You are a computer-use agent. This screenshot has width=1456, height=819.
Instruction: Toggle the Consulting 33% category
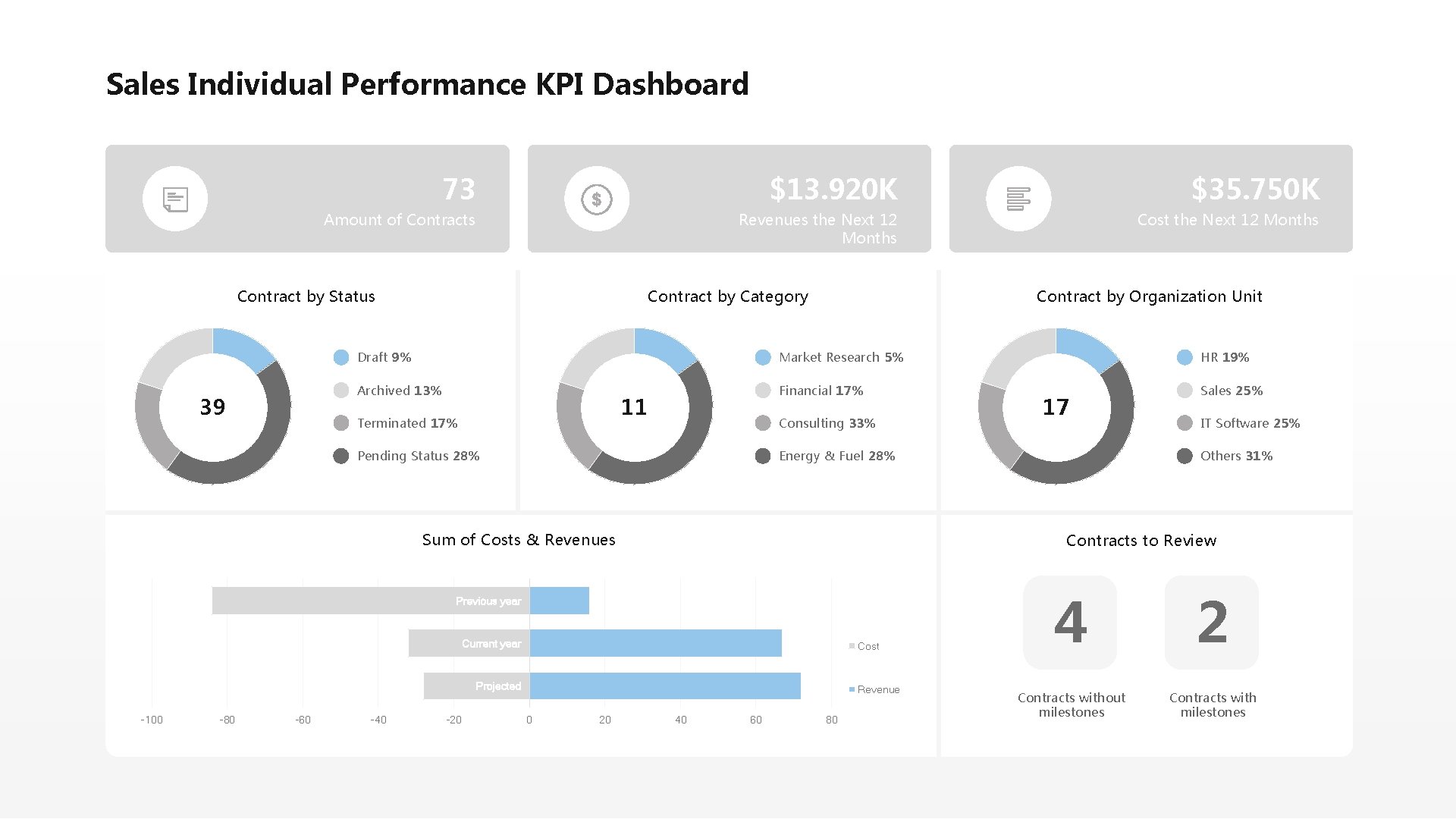point(763,423)
